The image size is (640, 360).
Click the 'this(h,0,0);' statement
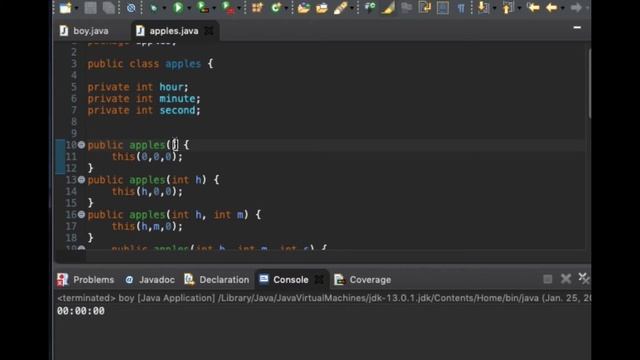(147, 191)
